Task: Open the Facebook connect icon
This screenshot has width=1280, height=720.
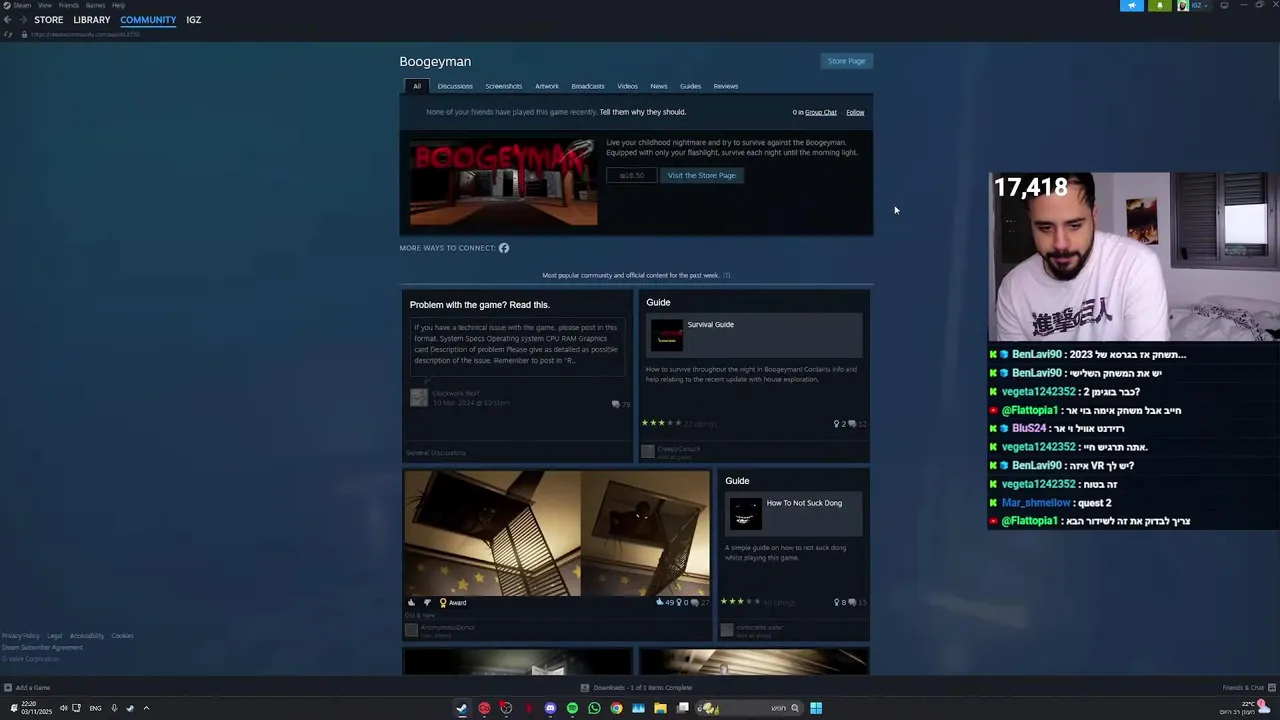Action: [x=504, y=248]
